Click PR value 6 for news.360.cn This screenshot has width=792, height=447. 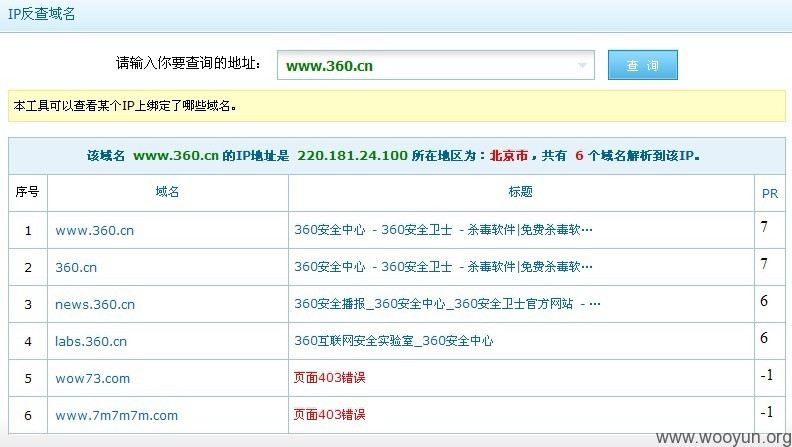click(764, 301)
